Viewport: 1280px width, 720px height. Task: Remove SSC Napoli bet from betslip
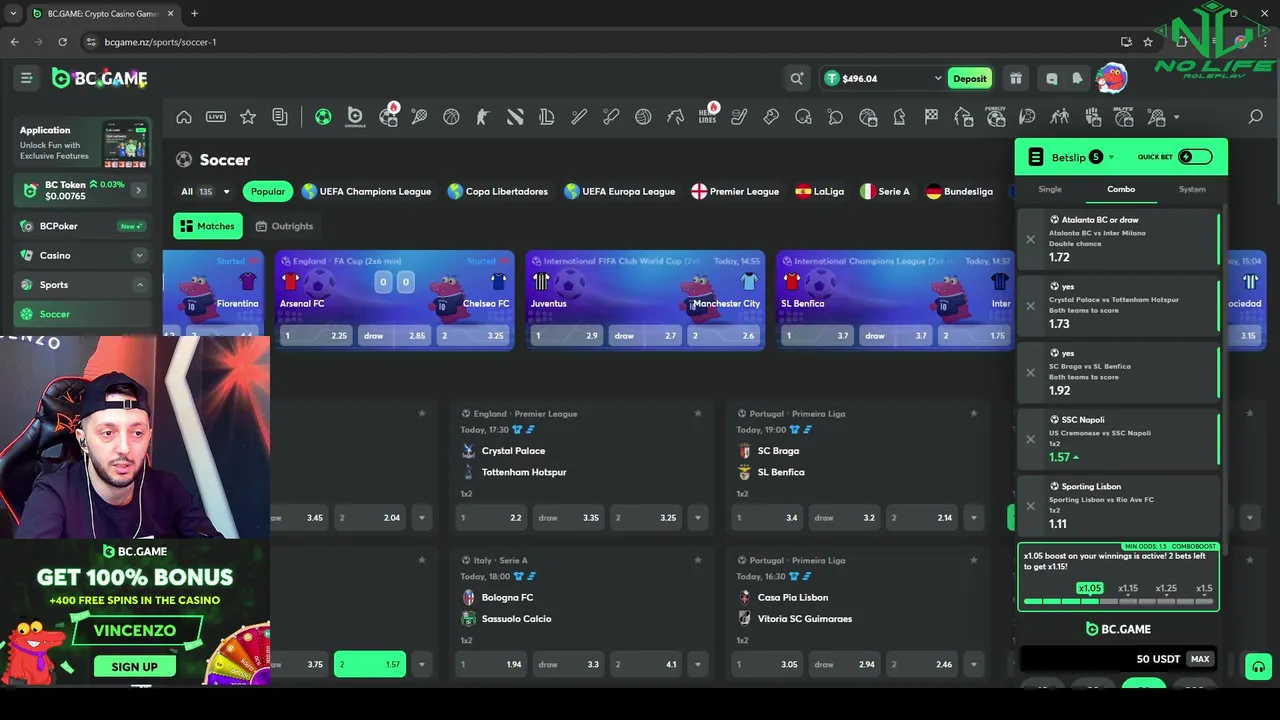[1031, 439]
